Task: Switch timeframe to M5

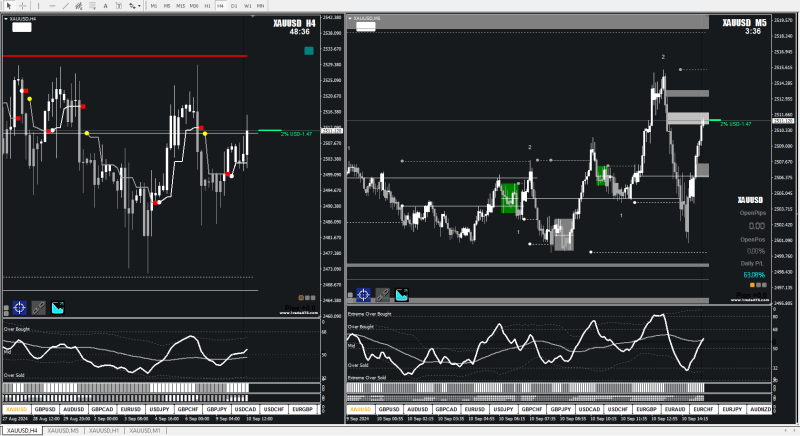Action: pyautogui.click(x=167, y=6)
